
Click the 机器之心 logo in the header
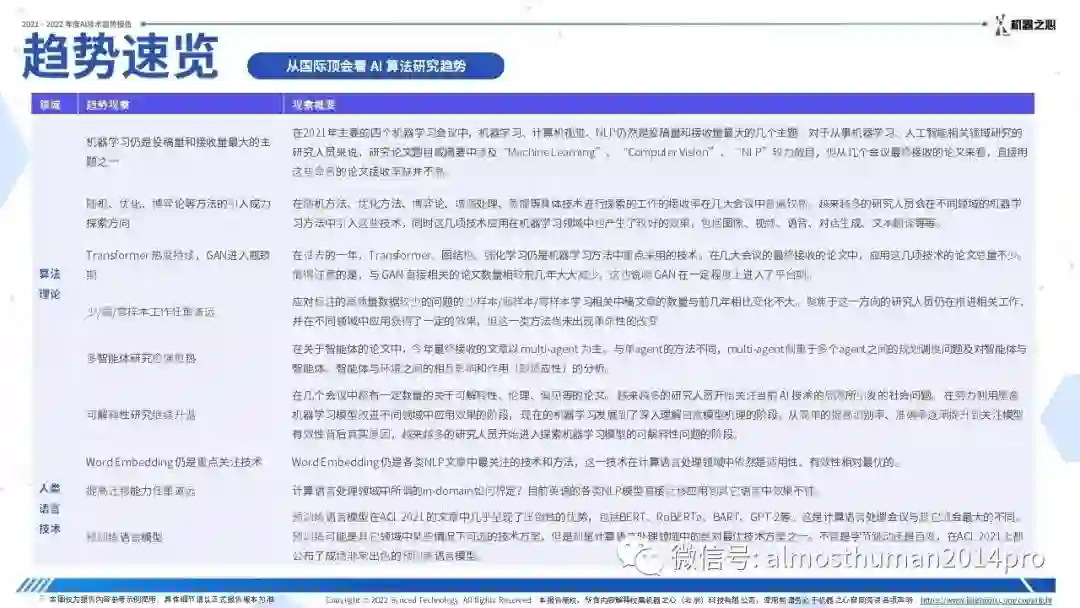(1025, 25)
